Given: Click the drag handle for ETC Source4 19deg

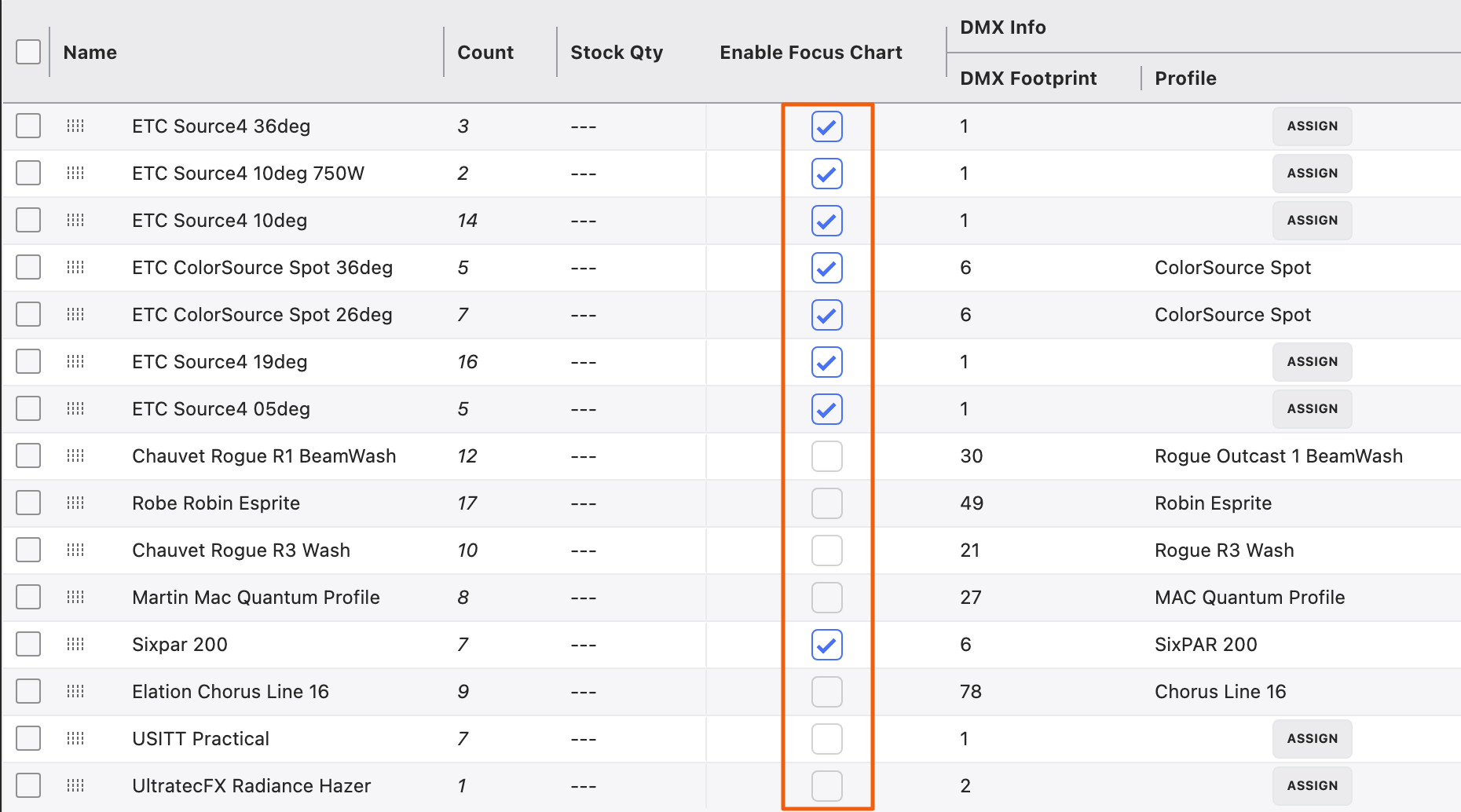Looking at the screenshot, I should [x=75, y=362].
